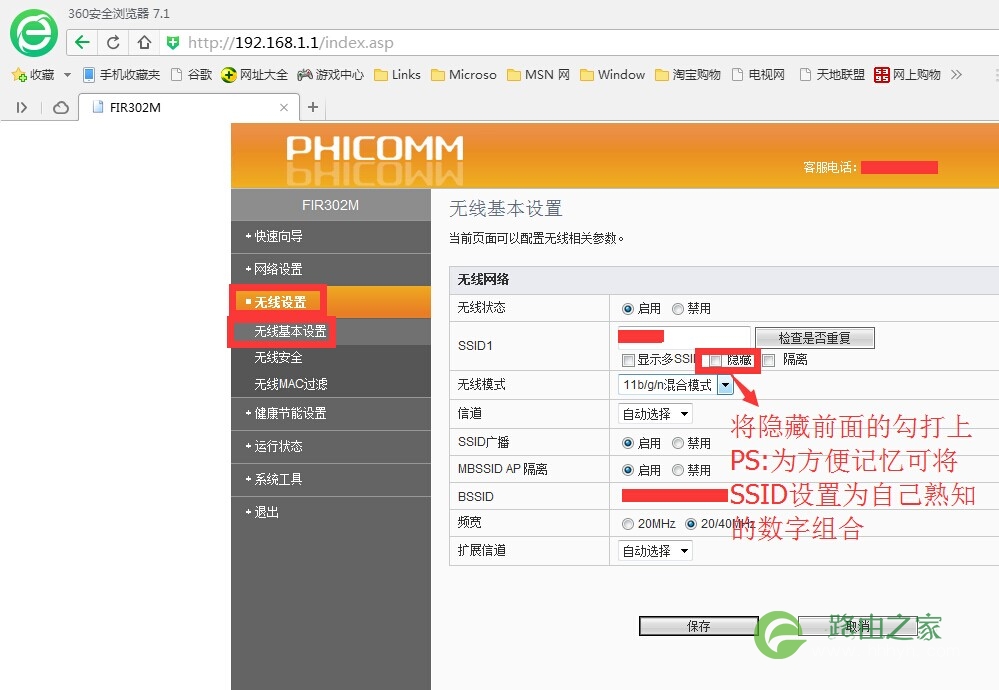The height and width of the screenshot is (690, 999).
Task: Check the 显示多SSID checkbox
Action: 628,361
